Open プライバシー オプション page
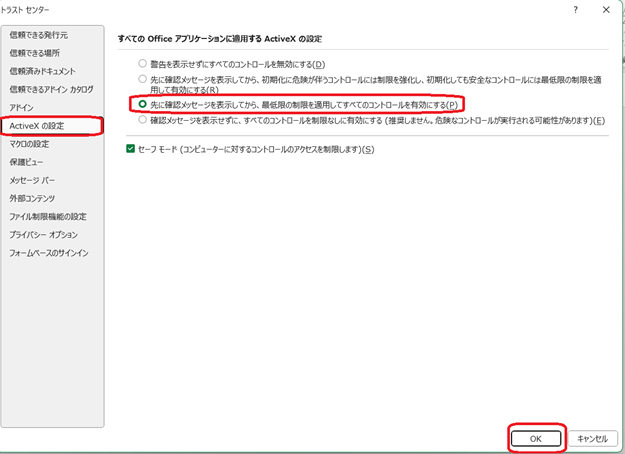 (44, 235)
